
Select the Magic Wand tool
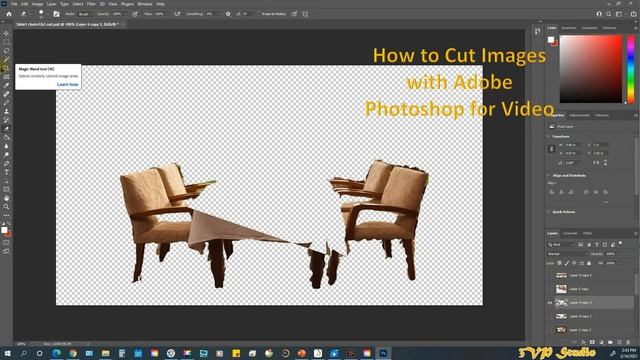click(6, 60)
